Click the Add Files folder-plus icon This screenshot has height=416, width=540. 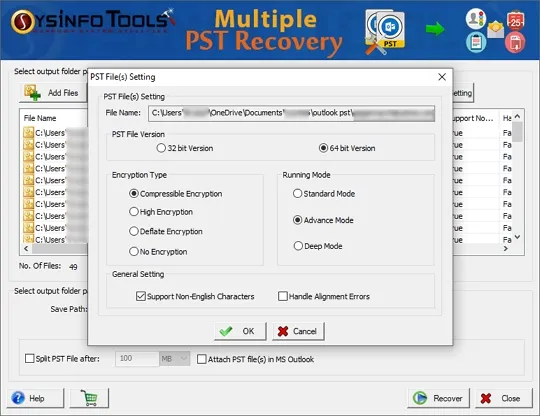click(32, 93)
